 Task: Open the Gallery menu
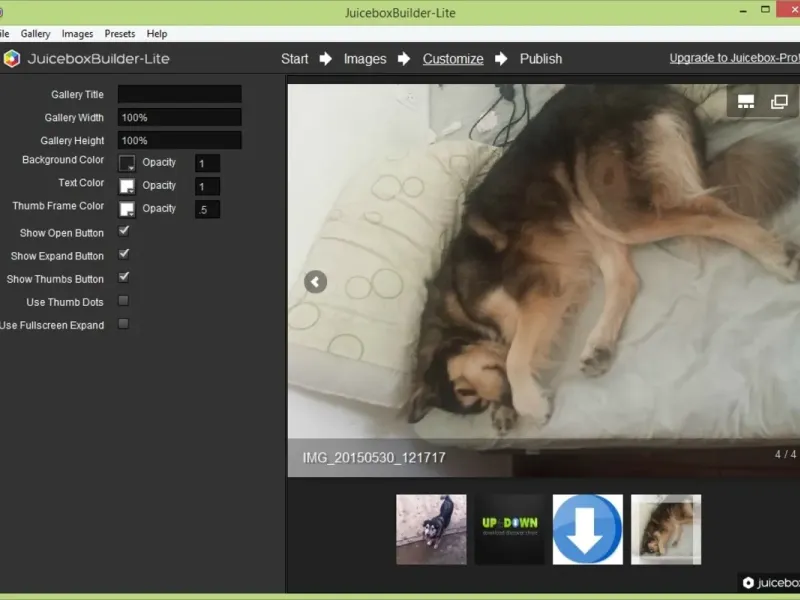(35, 34)
